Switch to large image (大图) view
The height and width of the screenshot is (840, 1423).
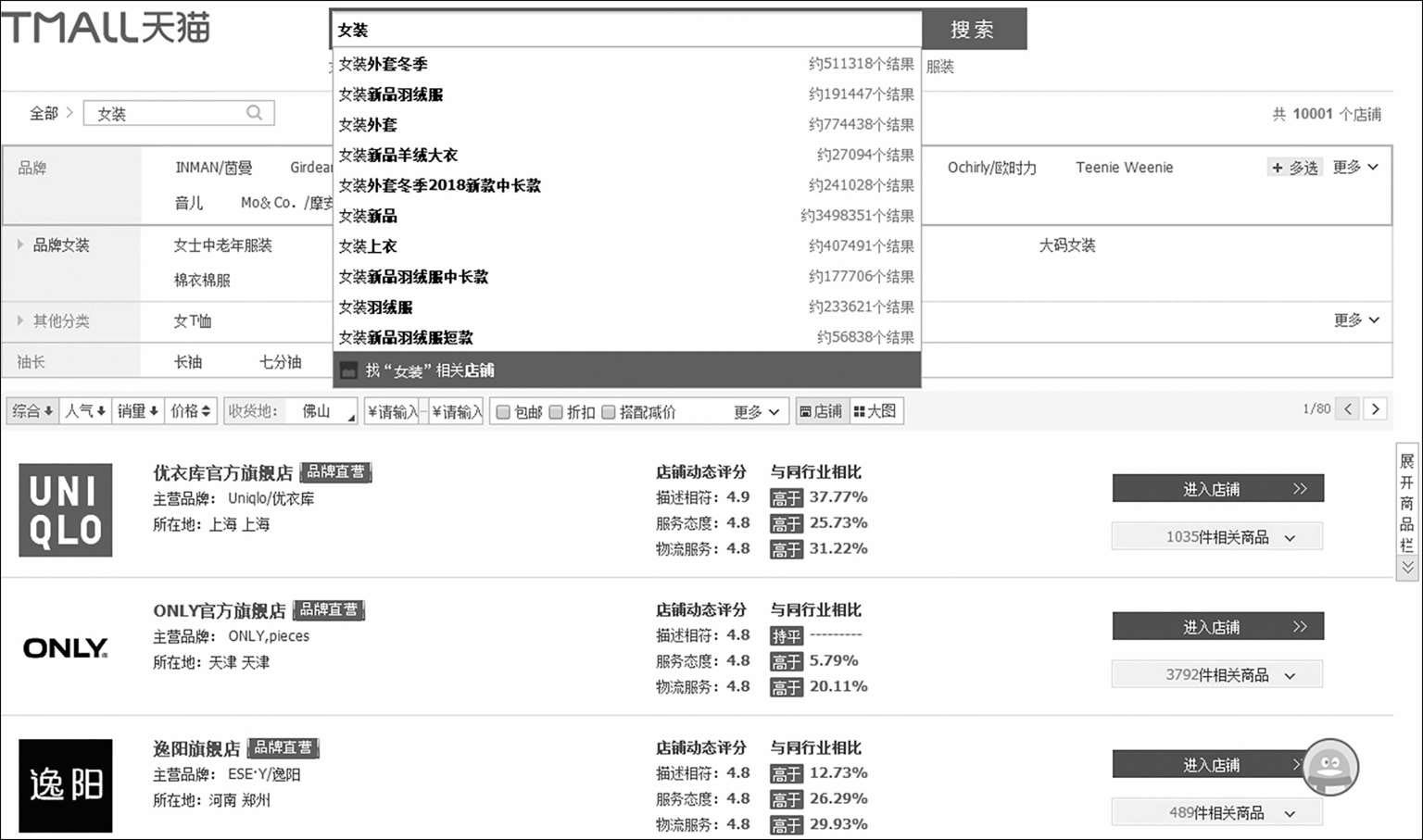875,411
